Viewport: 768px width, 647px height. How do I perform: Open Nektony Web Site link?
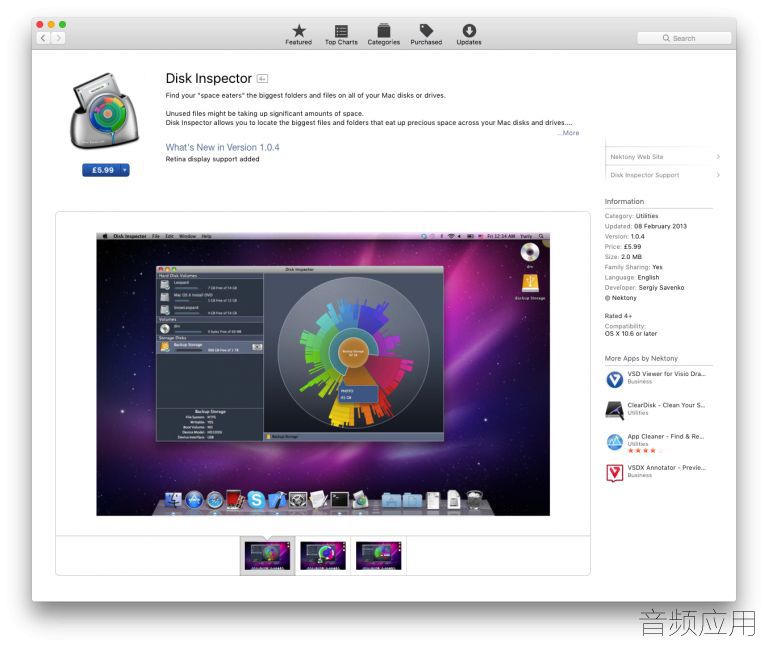click(x=636, y=157)
